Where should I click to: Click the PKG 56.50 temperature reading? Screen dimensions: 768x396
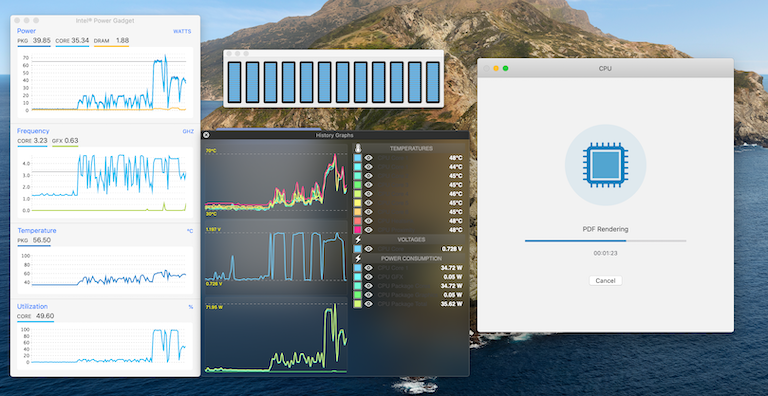34,240
